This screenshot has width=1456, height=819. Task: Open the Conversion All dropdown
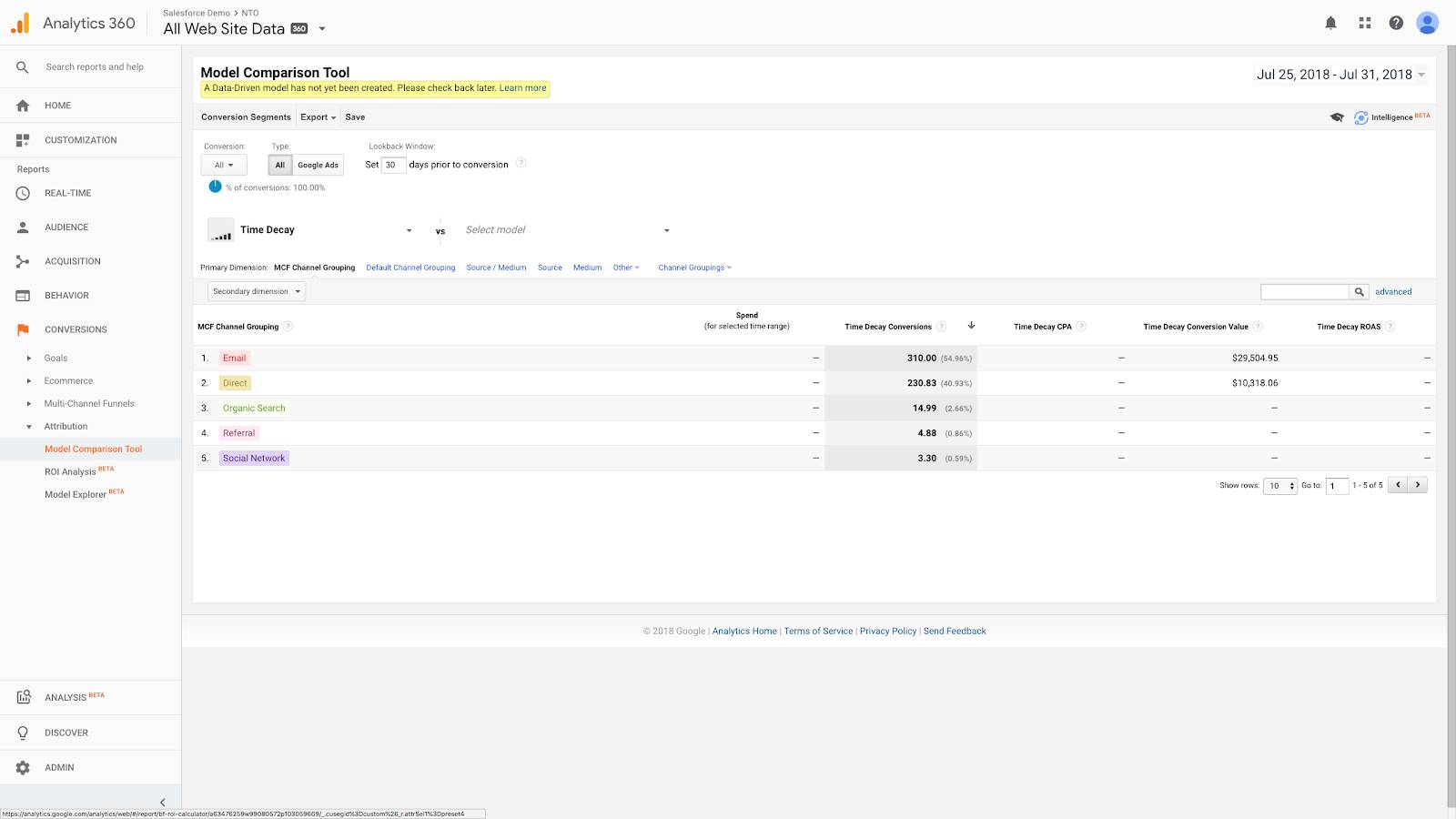point(224,165)
